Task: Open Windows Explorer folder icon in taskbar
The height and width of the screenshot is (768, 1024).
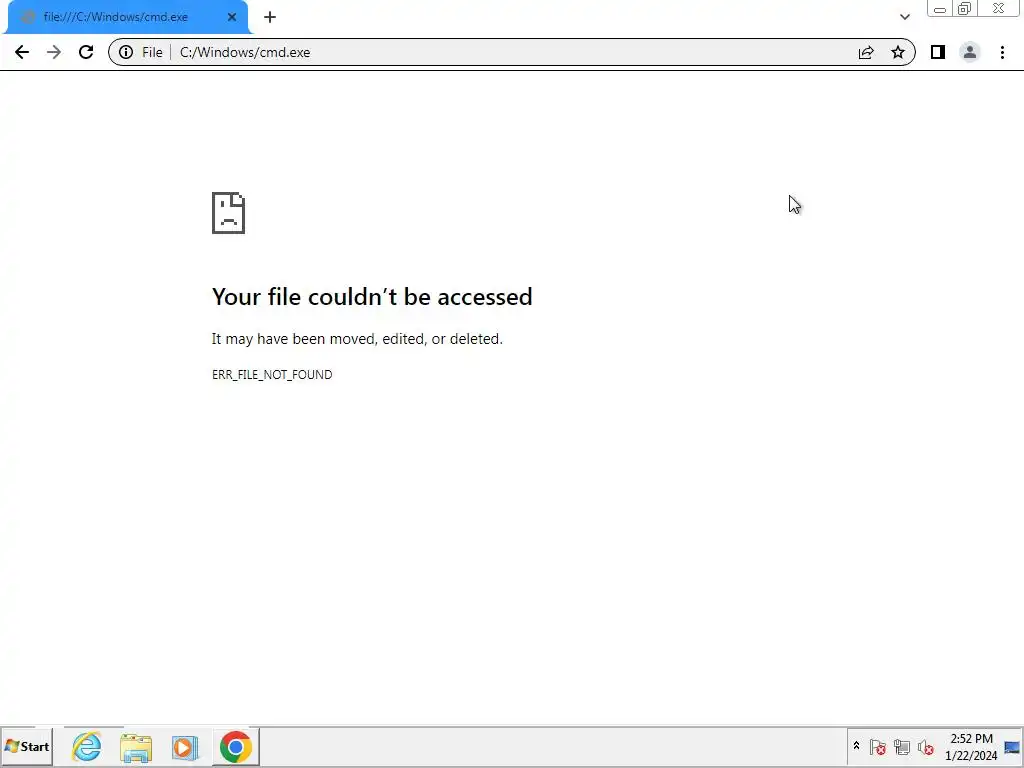Action: (x=136, y=747)
